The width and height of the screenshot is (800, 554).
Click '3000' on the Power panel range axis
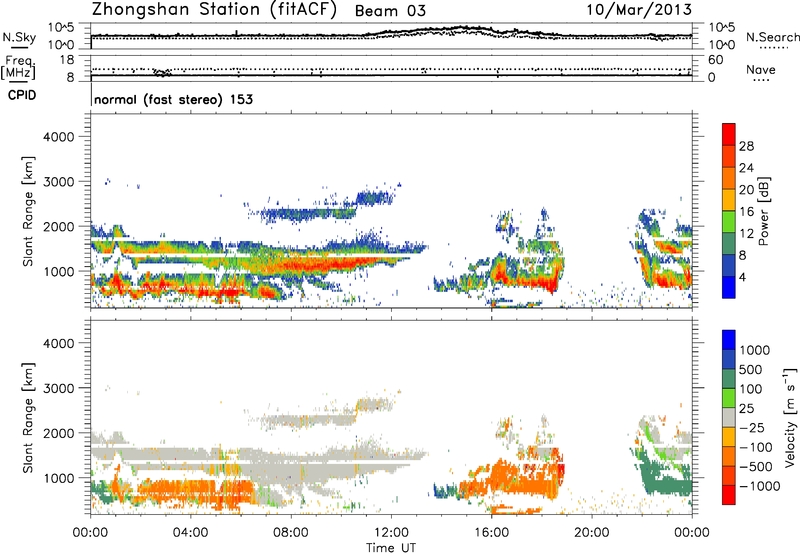(x=59, y=182)
